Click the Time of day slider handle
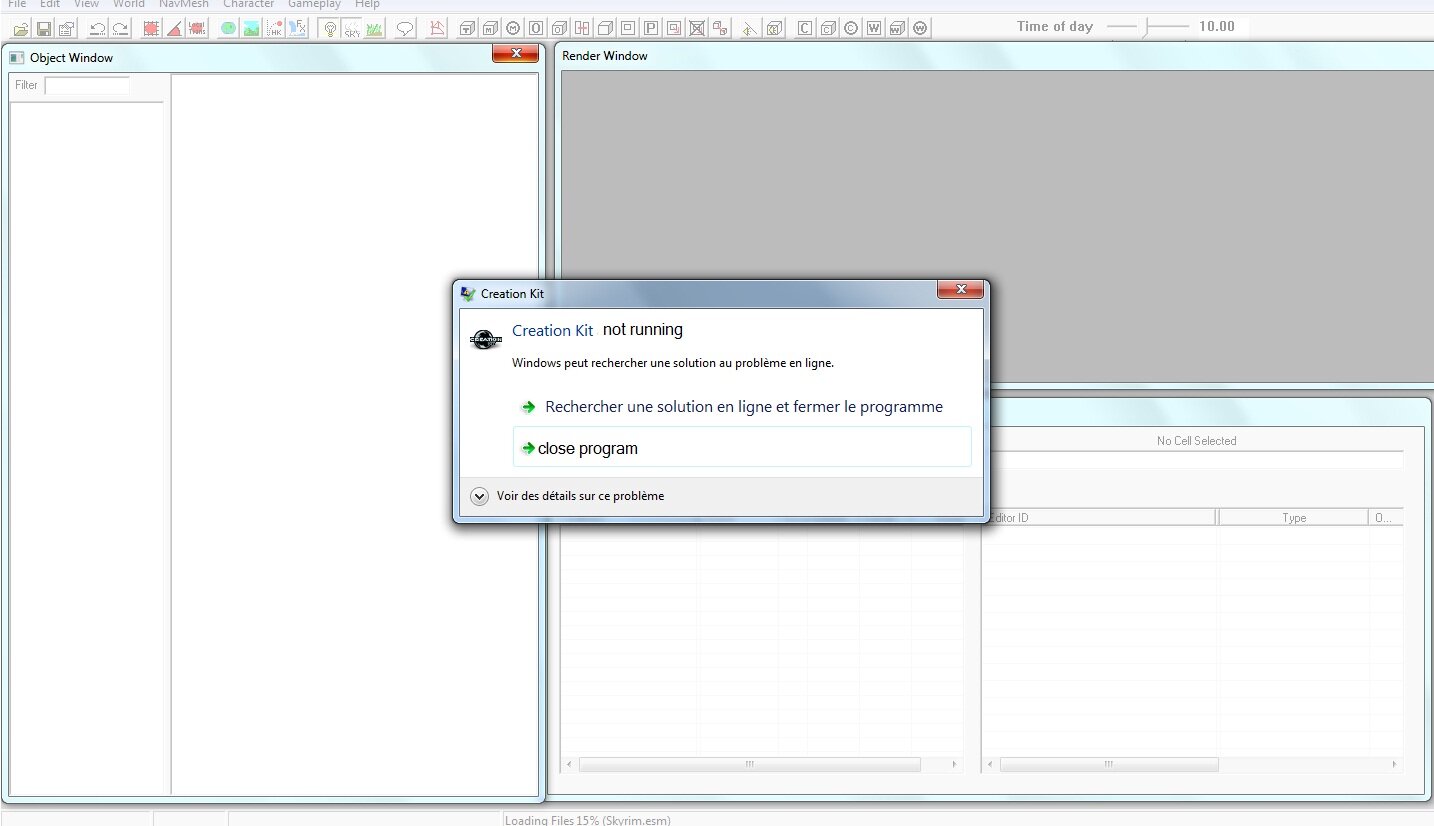Image resolution: width=1434 pixels, height=826 pixels. click(1146, 27)
